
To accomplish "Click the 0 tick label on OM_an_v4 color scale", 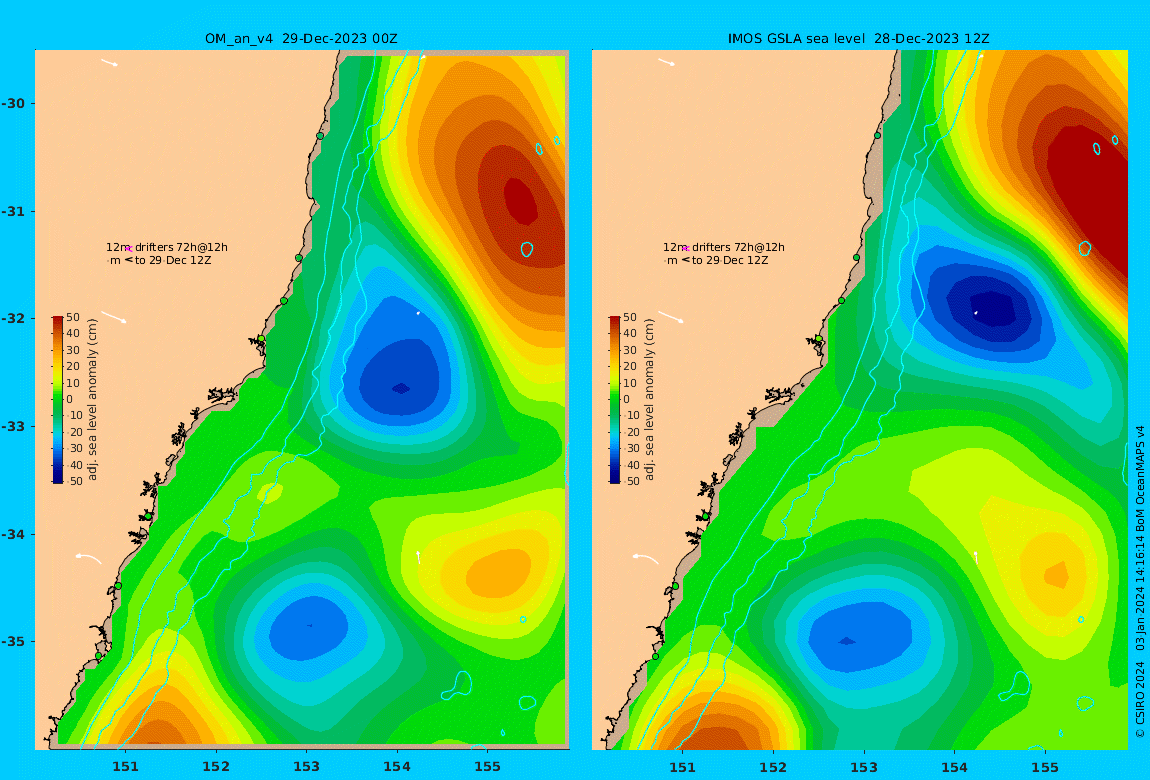I will (x=70, y=399).
